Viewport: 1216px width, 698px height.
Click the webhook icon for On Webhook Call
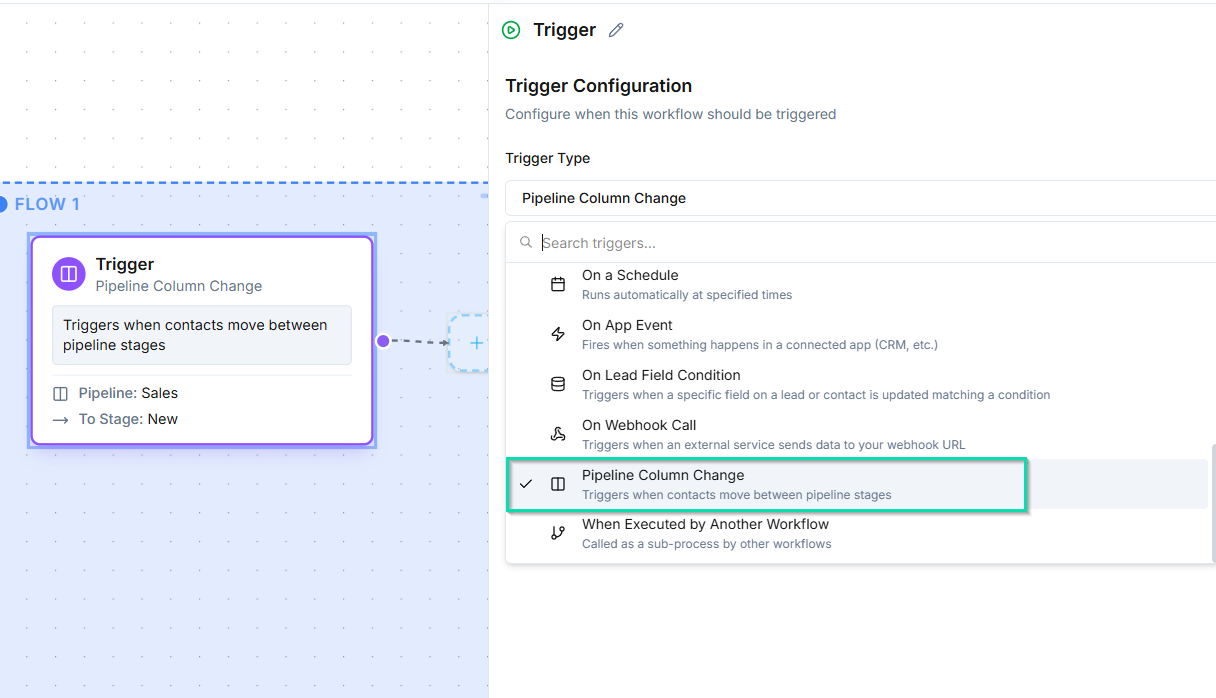click(x=558, y=435)
